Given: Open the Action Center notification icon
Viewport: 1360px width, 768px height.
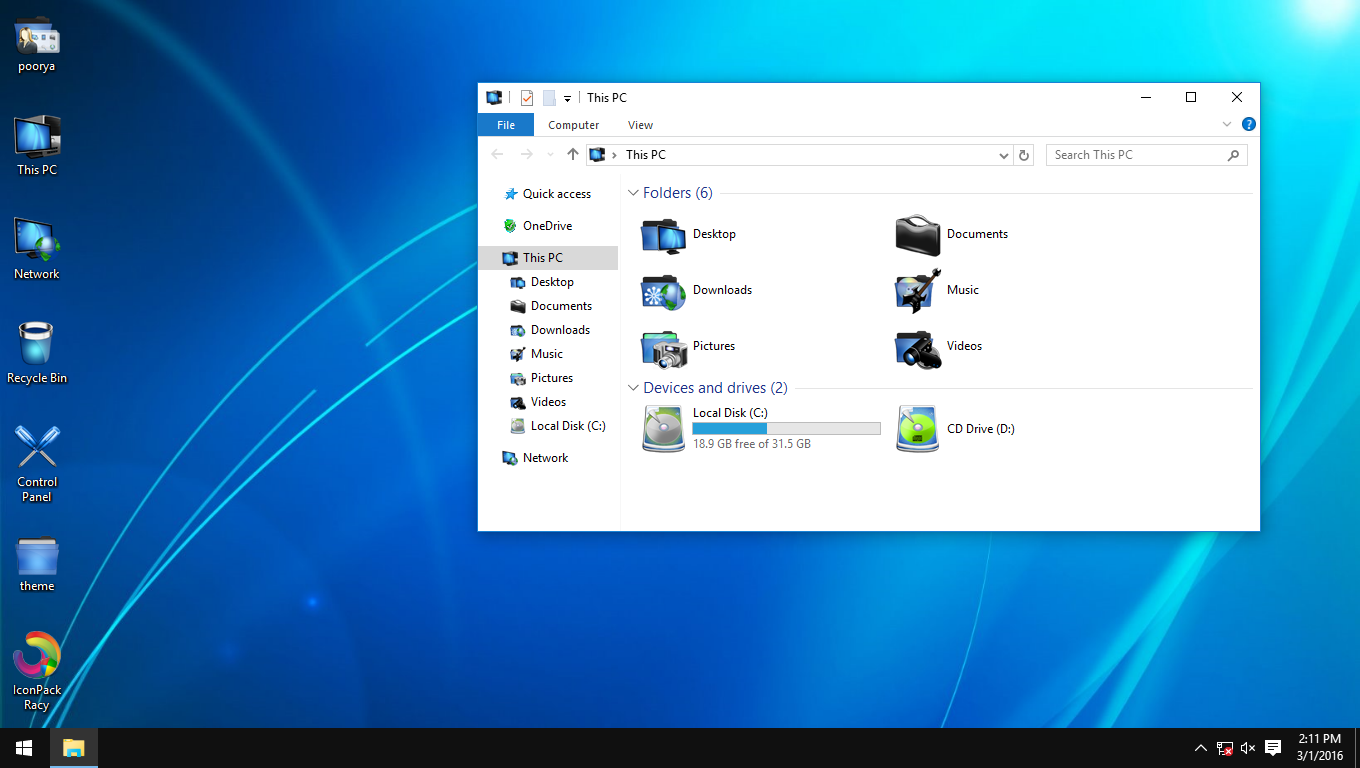Looking at the screenshot, I should point(1272,747).
